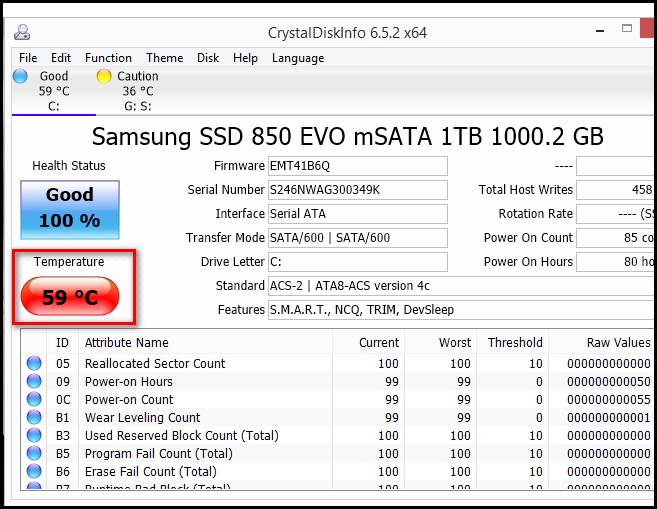Click the status orb for Wear Leveling Count

point(34,417)
